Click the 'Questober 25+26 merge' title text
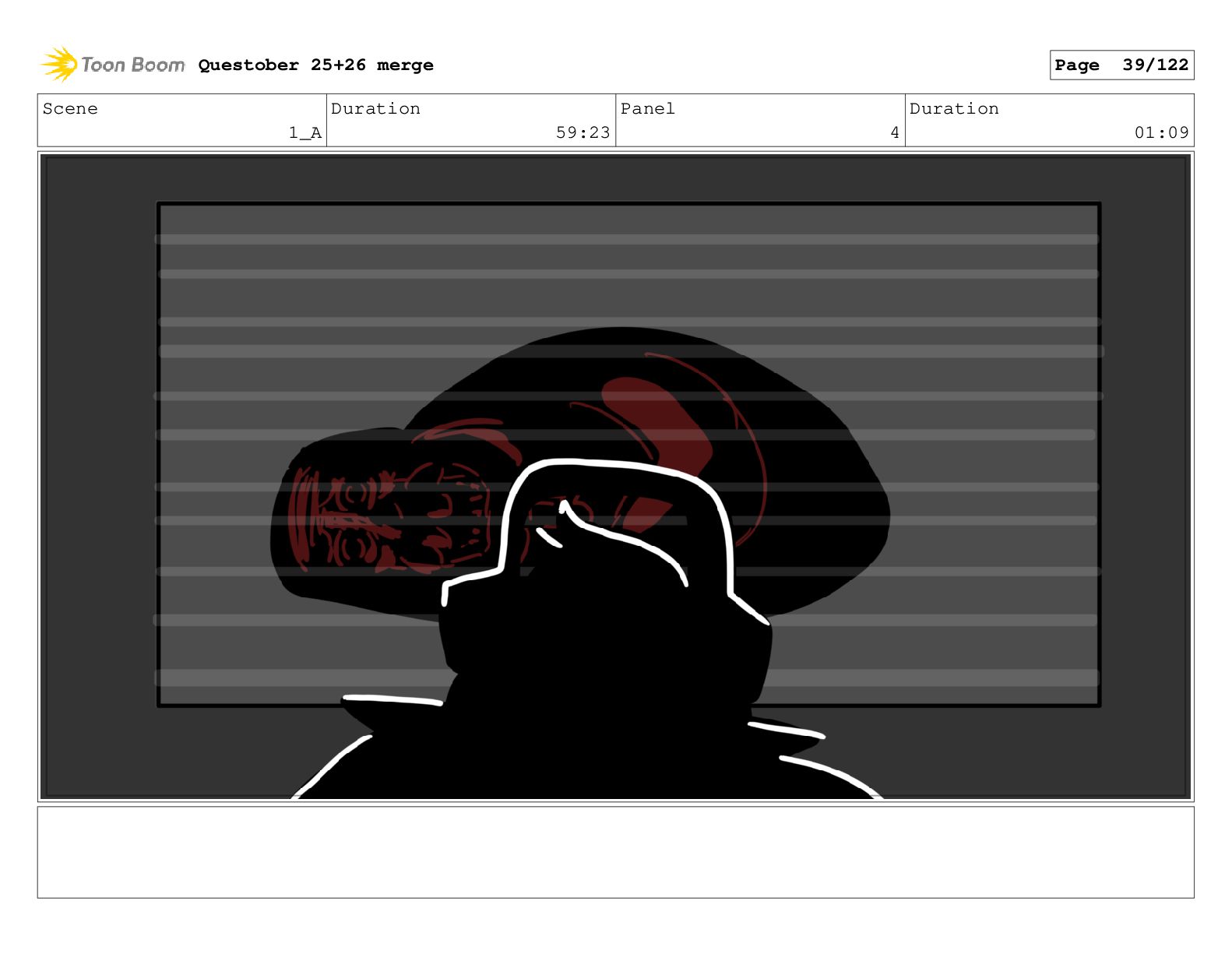The image size is (1232, 954). 315,65
